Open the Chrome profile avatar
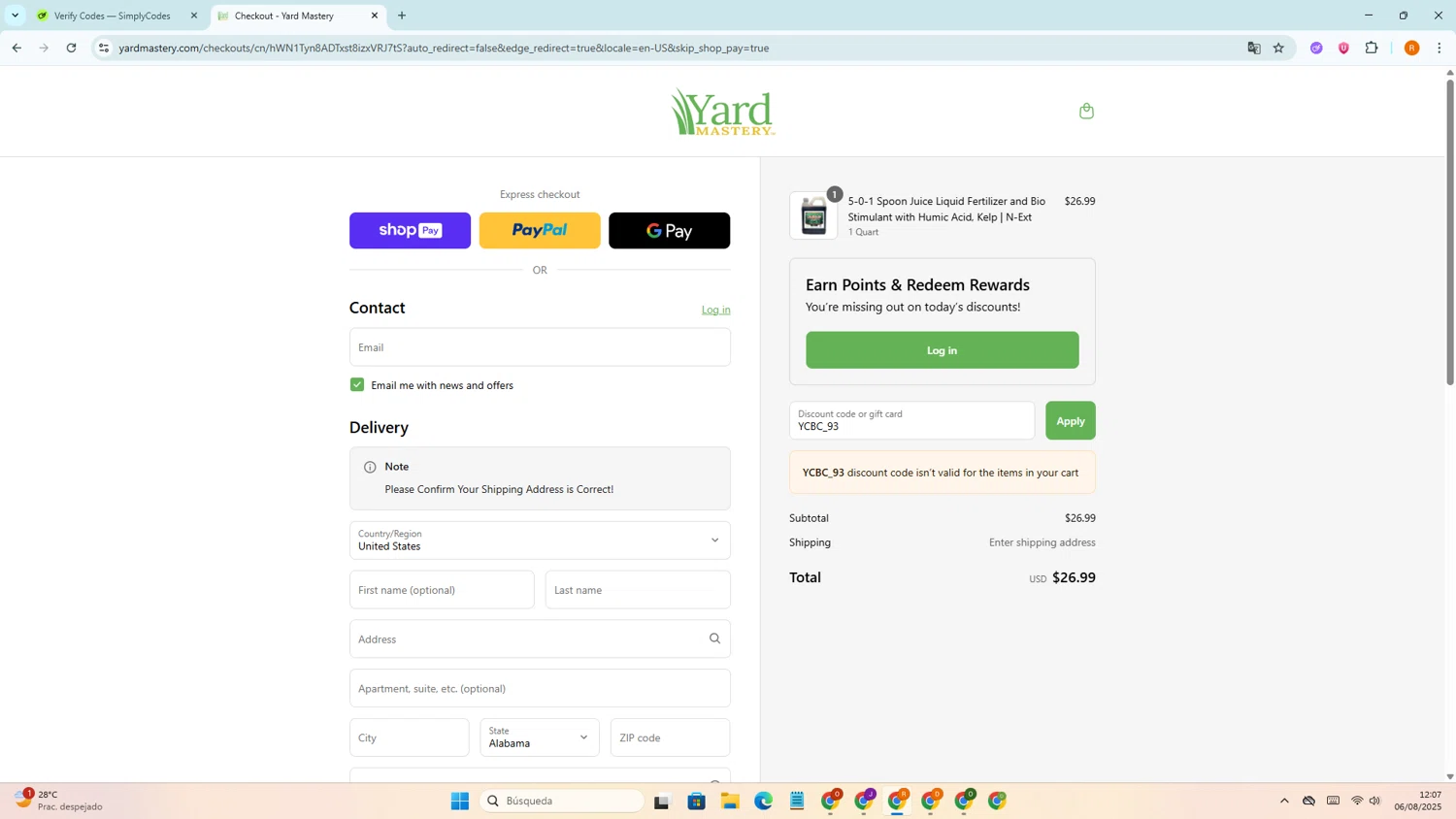The height and width of the screenshot is (819, 1456). pos(1411,48)
